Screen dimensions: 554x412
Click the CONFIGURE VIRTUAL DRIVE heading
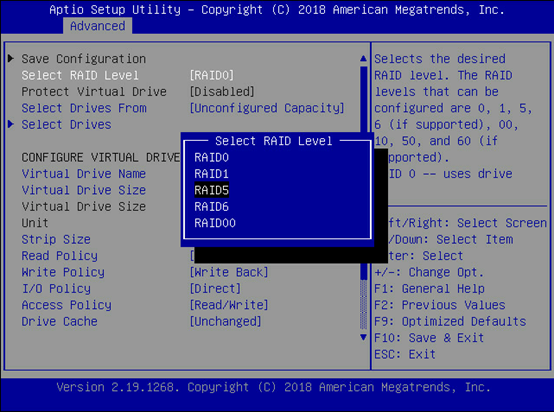point(101,157)
